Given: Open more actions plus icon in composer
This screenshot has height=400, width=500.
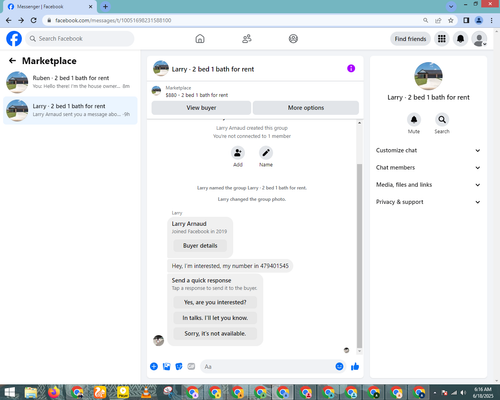Looking at the screenshot, I should coord(154,367).
